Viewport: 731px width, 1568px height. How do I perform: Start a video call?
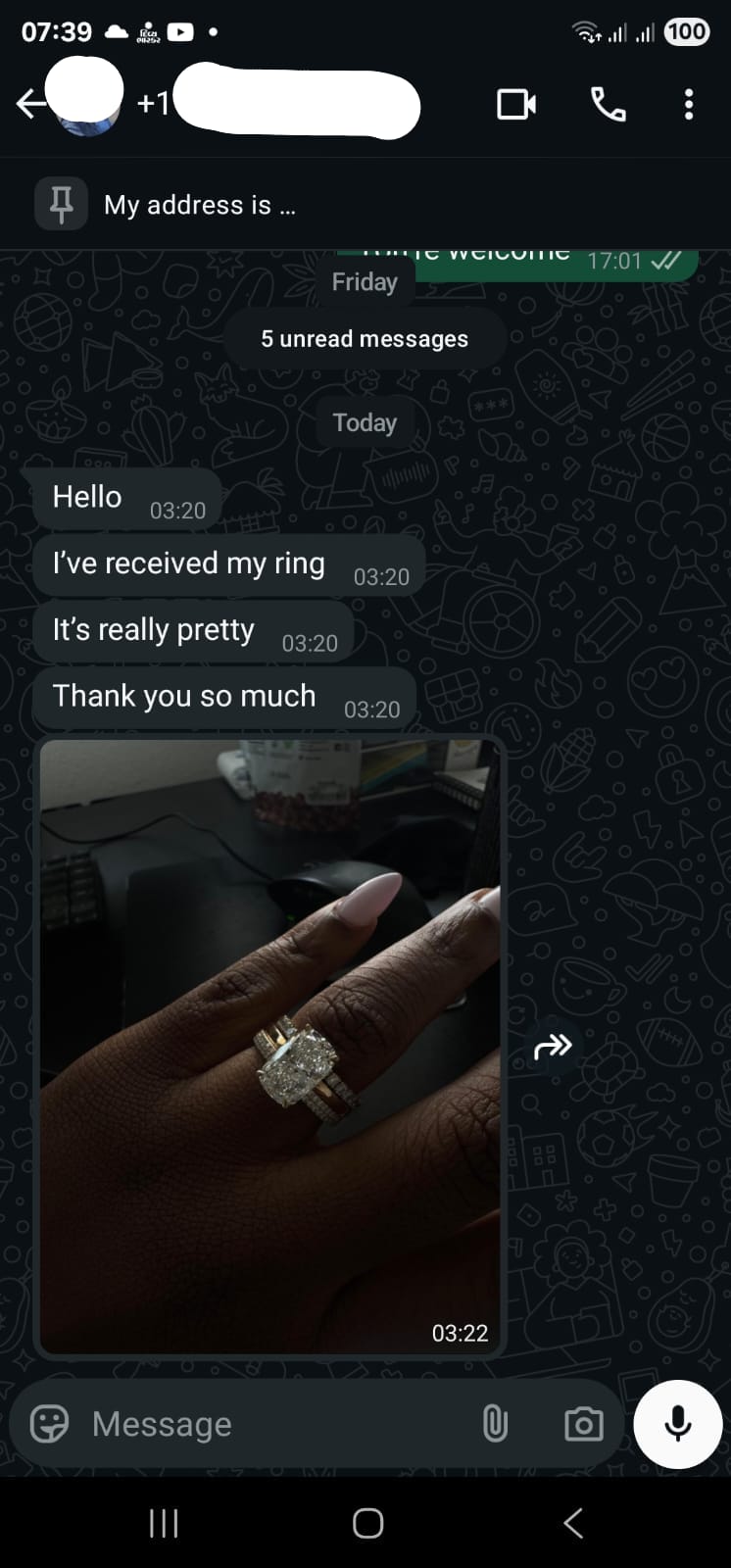pos(516,104)
